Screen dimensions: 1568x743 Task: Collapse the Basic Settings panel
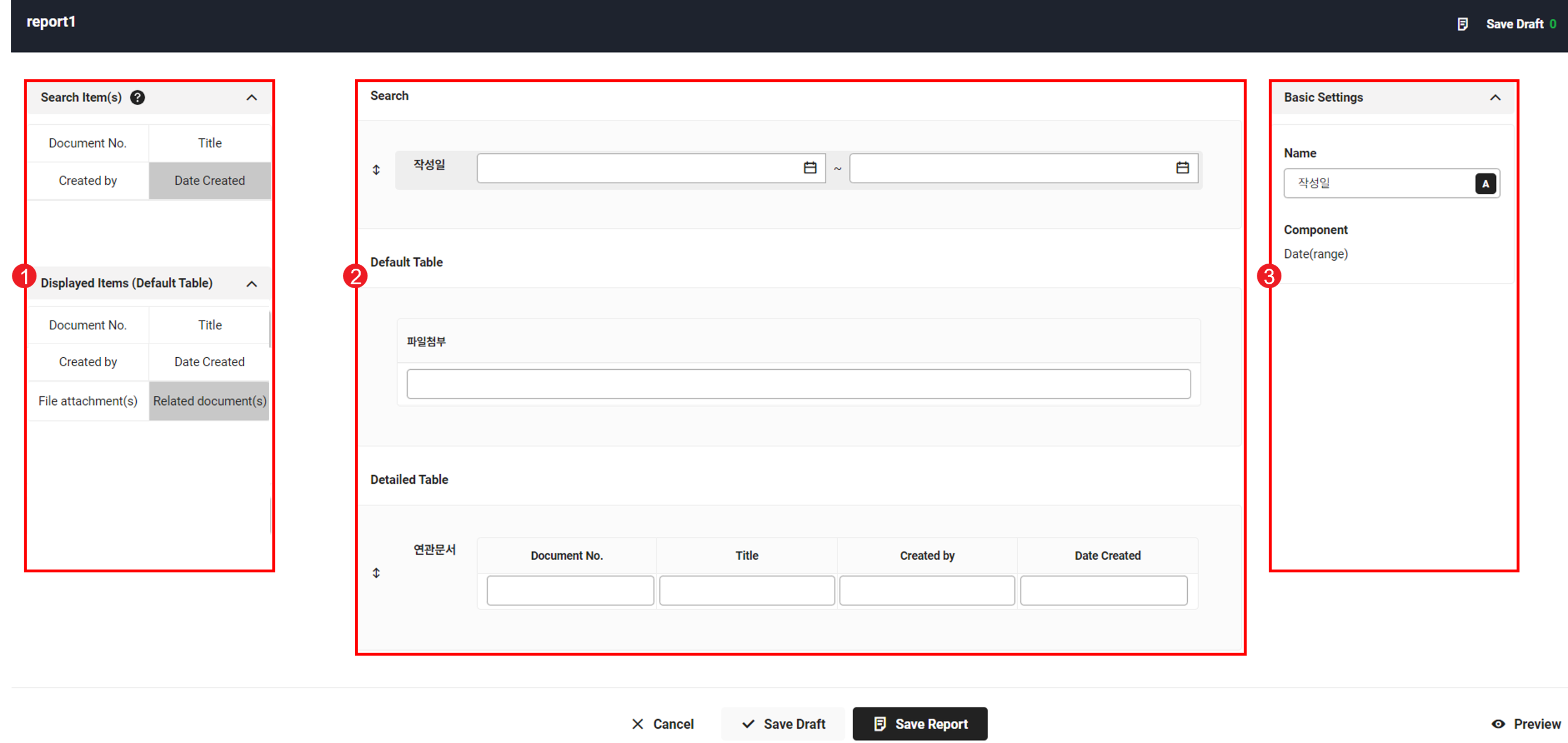(1495, 97)
